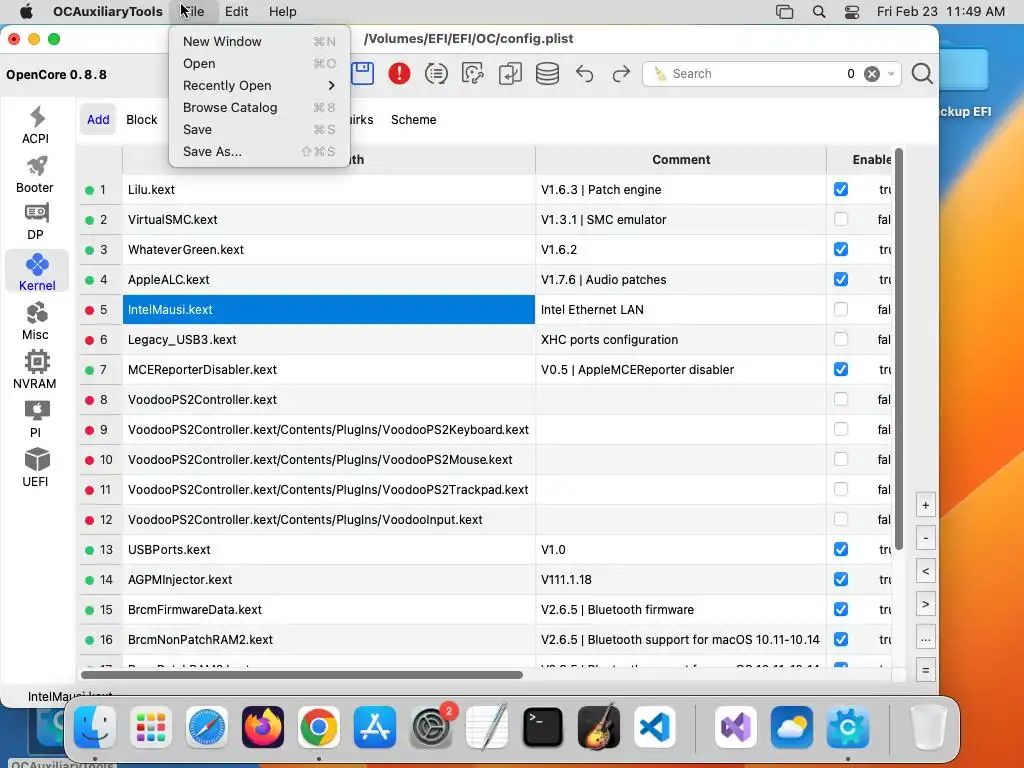The width and height of the screenshot is (1024, 768).
Task: Click the horizontal scrollbar below the table
Action: click(x=302, y=675)
